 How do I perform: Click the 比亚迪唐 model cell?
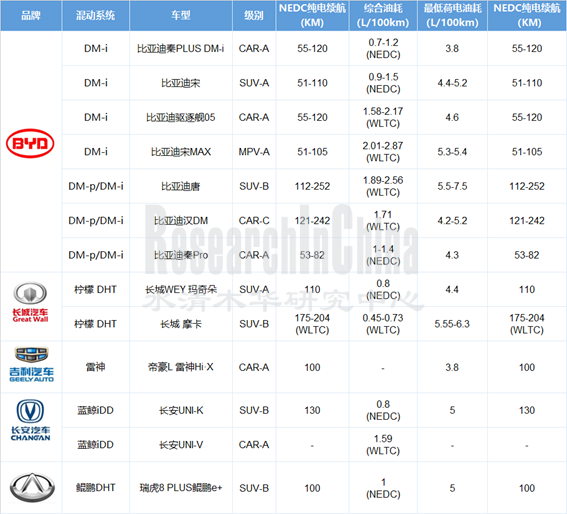click(180, 186)
